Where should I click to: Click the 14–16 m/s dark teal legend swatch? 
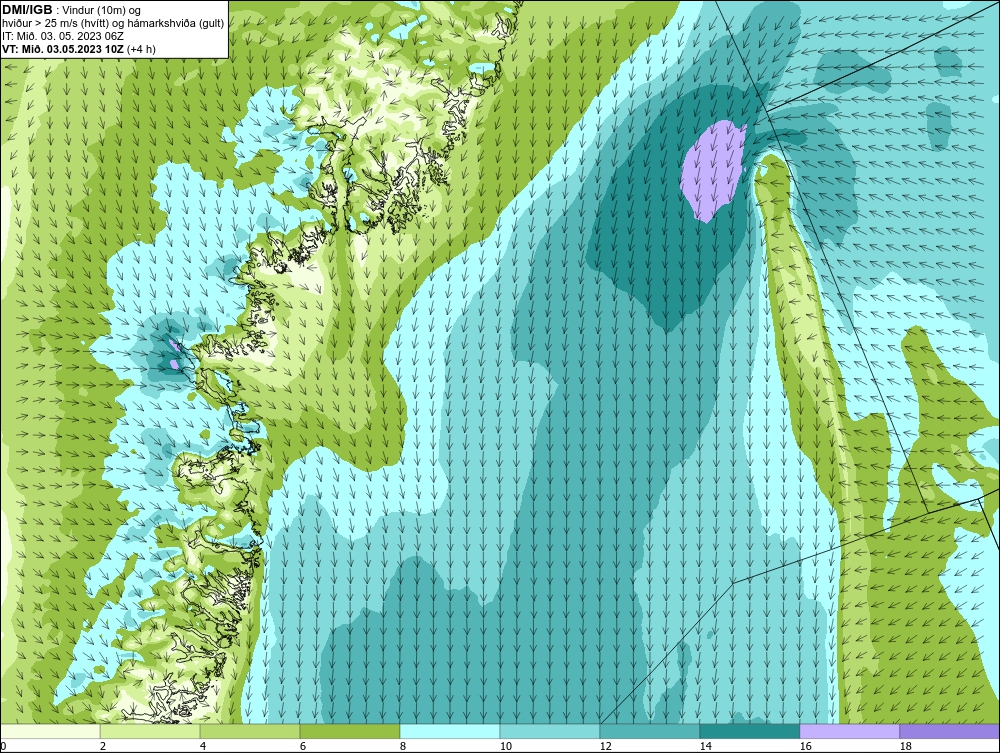pos(749,731)
